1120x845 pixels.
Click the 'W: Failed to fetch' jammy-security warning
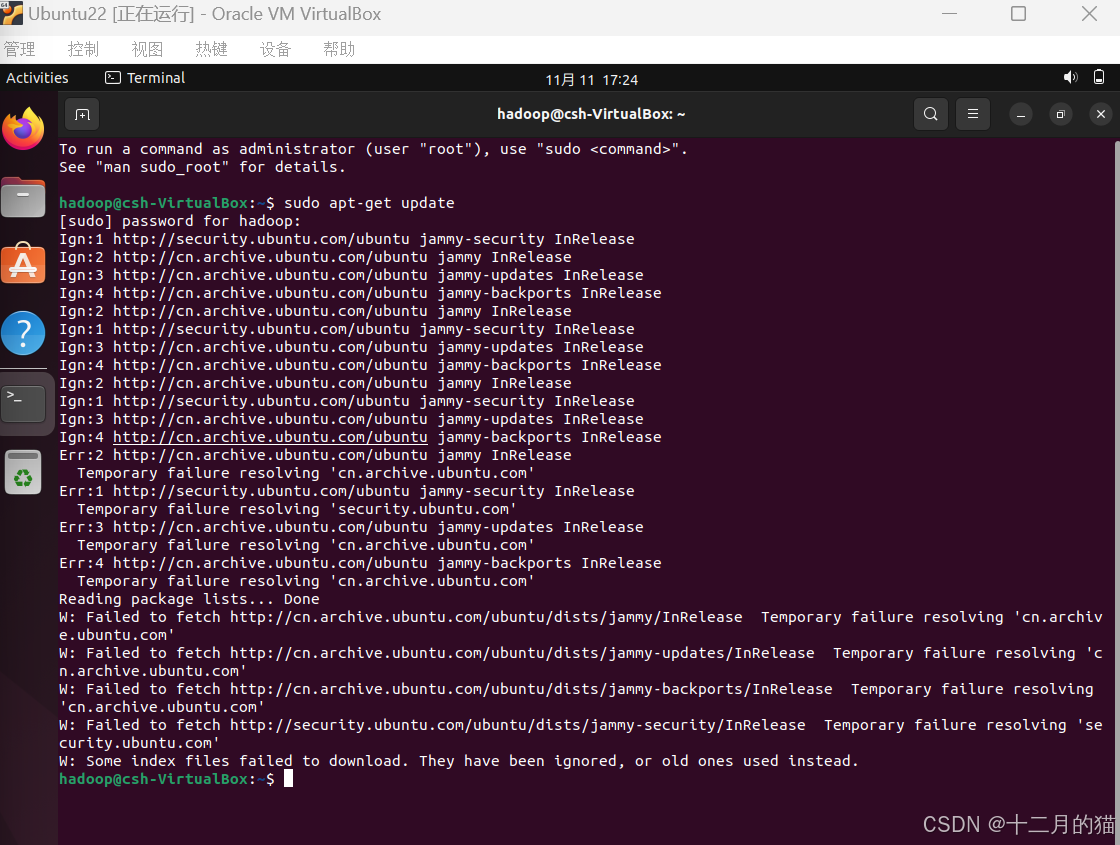pos(581,734)
